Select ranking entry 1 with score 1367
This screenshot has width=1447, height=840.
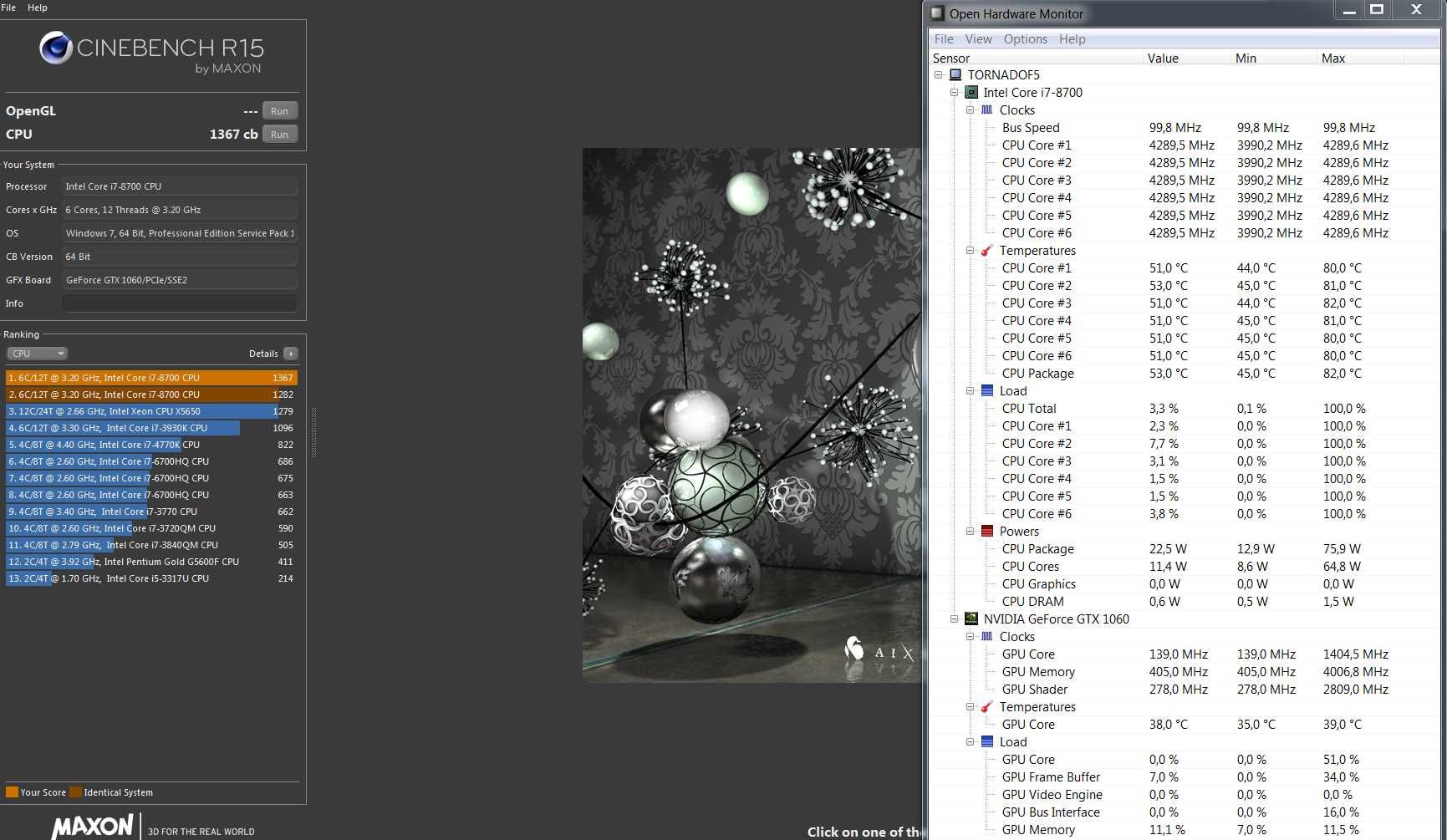(x=151, y=378)
